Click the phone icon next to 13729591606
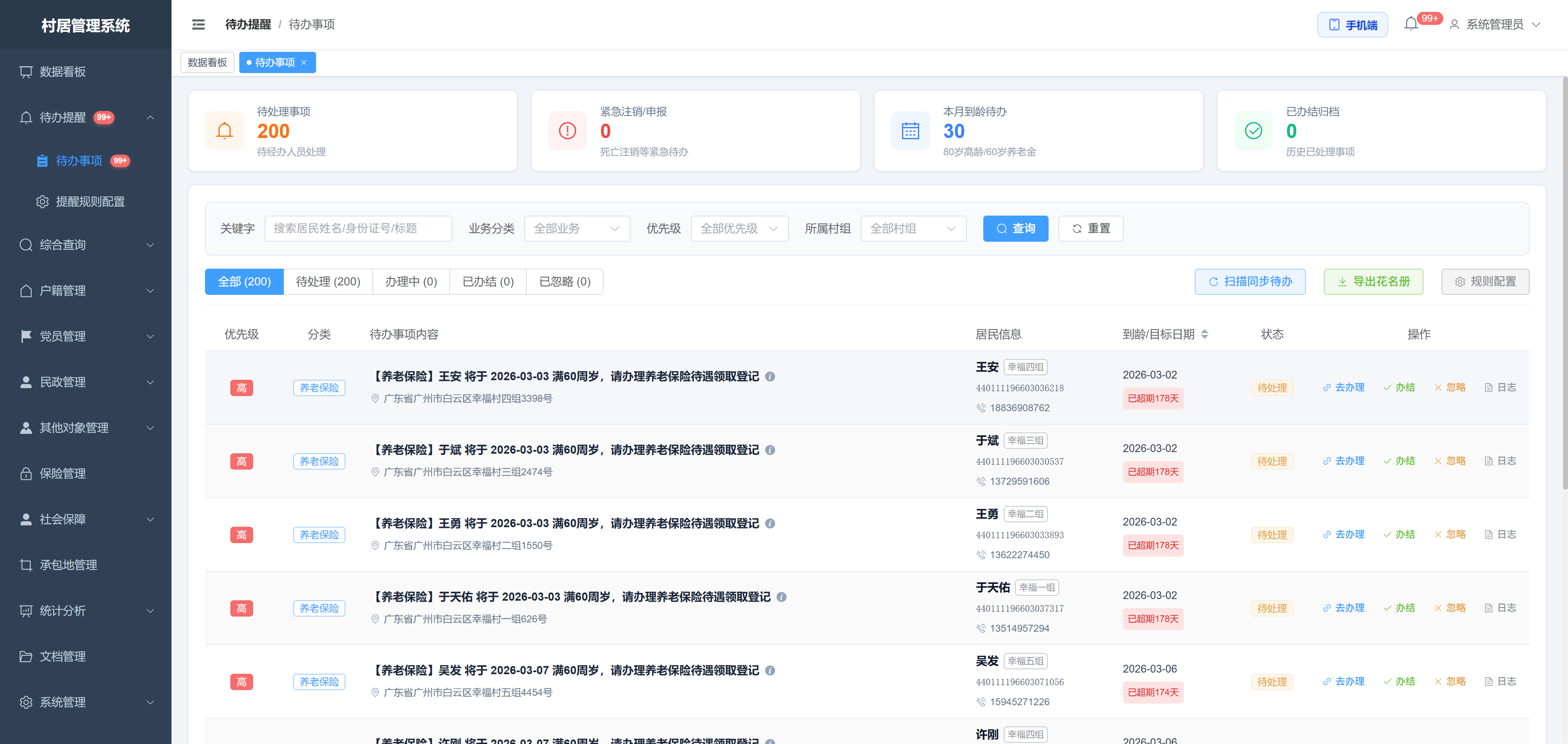Image resolution: width=1568 pixels, height=744 pixels. 981,481
